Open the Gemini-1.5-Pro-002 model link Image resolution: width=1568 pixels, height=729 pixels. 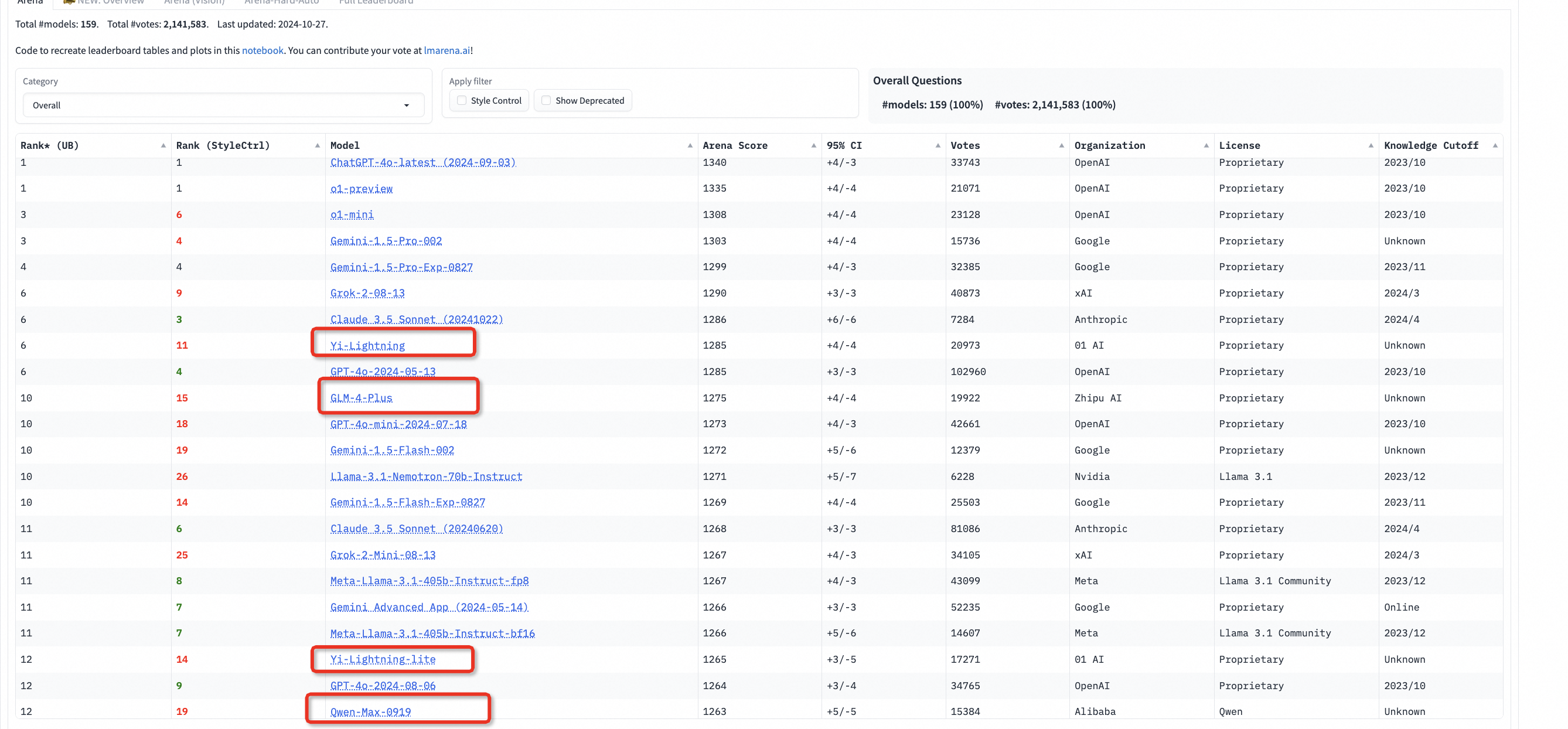386,241
